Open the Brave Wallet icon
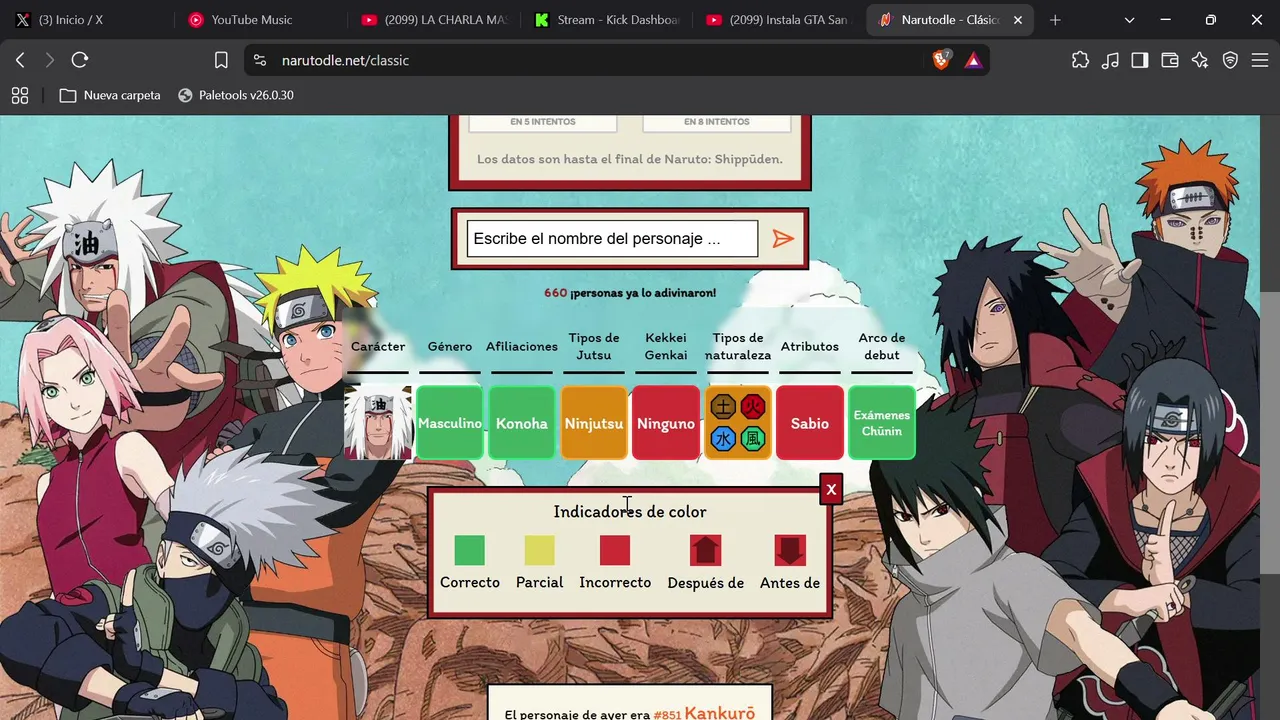The image size is (1280, 720). coord(1170,60)
